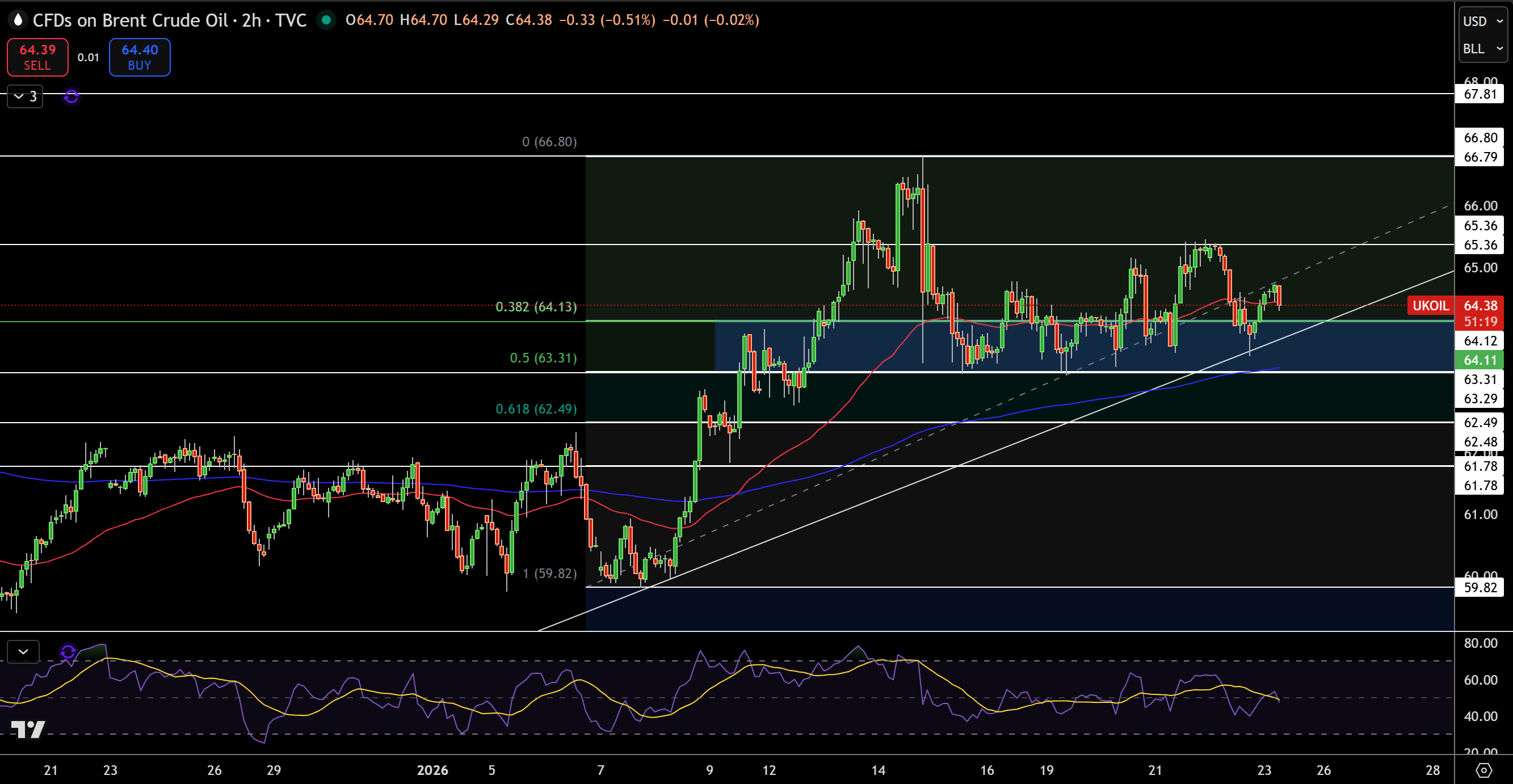This screenshot has width=1513, height=784.
Task: Click the 51:19 candle countdown label
Action: [1480, 321]
